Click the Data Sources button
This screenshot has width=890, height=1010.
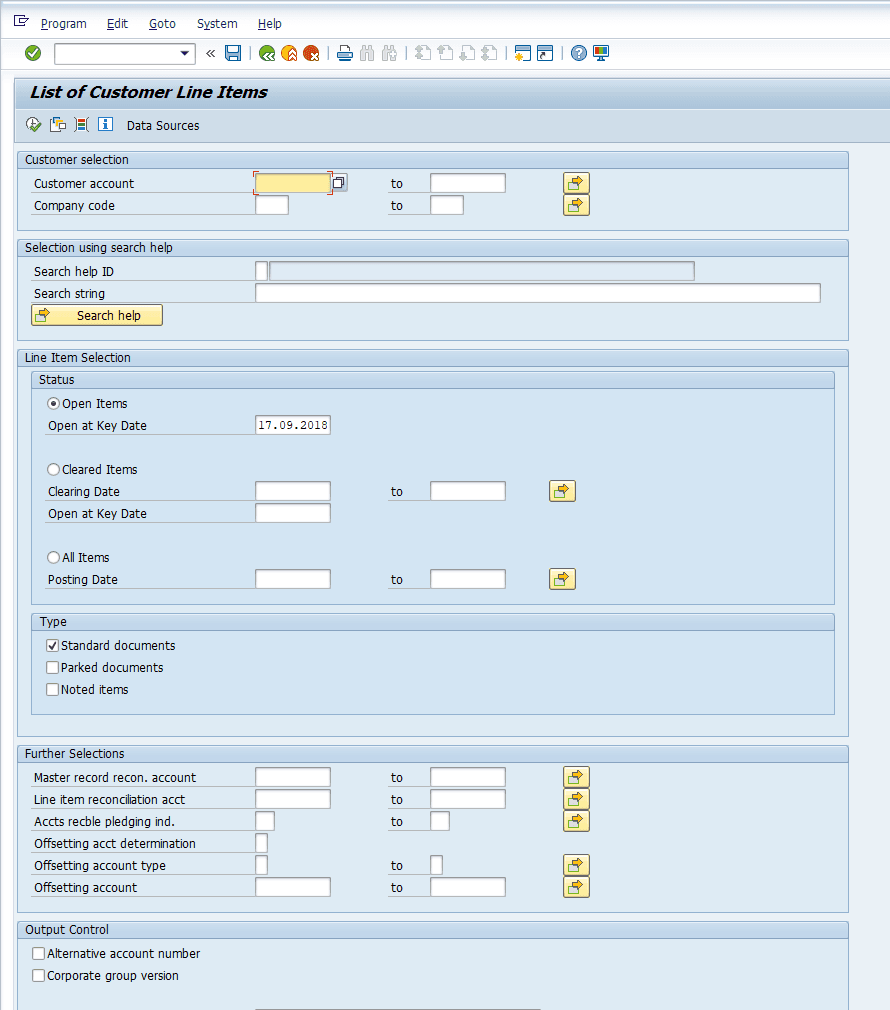coord(163,126)
